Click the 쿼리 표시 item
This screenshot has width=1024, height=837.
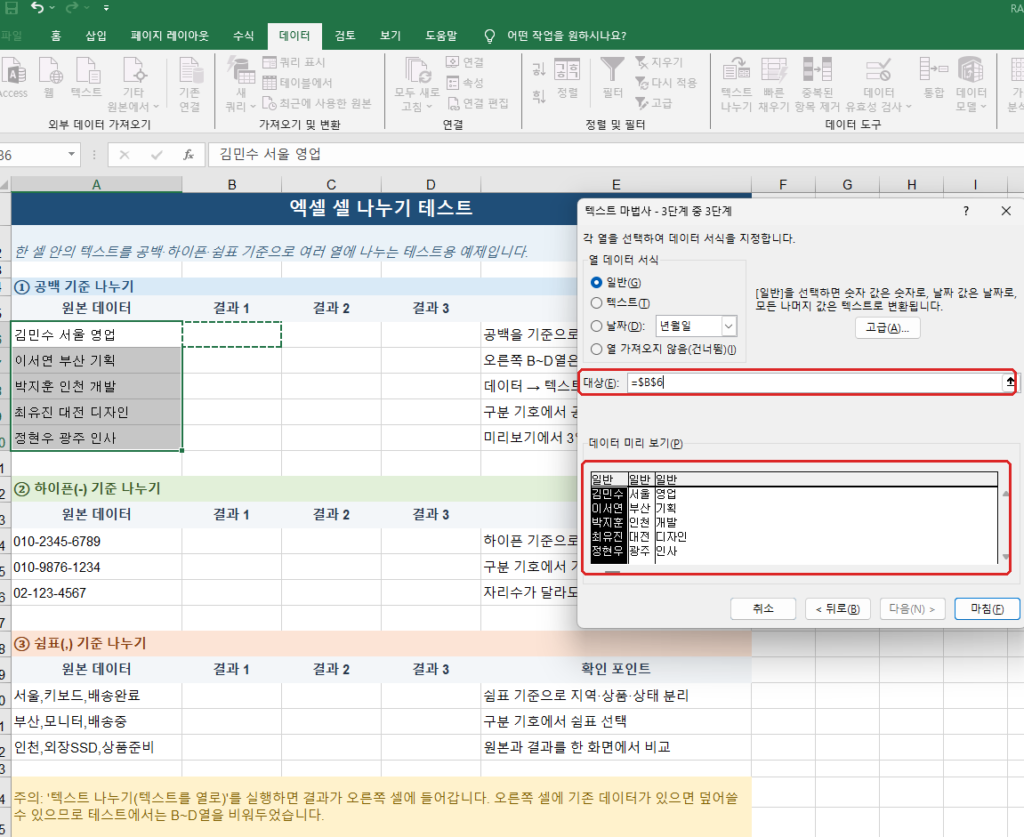point(294,62)
